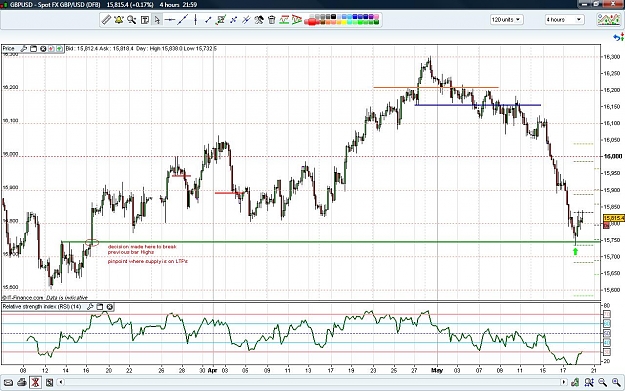This screenshot has width=625, height=391.
Task: Select the horizontal line drawing tool
Action: tap(170, 20)
